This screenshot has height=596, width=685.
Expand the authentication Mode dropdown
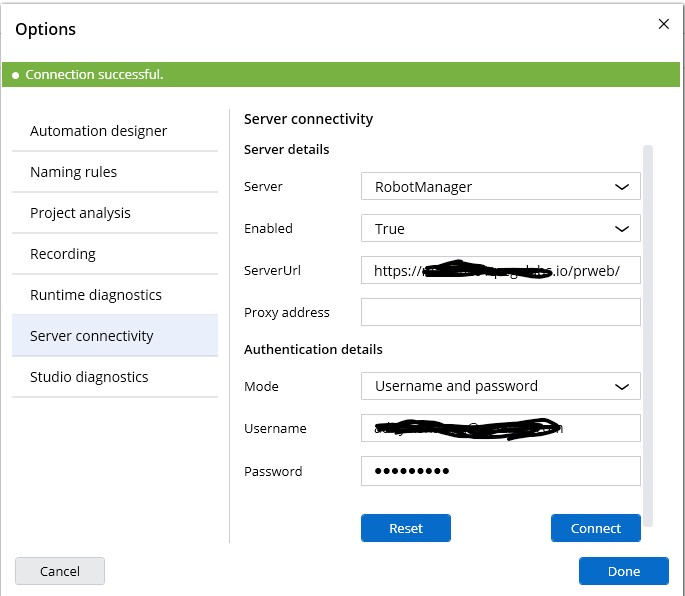[500, 386]
